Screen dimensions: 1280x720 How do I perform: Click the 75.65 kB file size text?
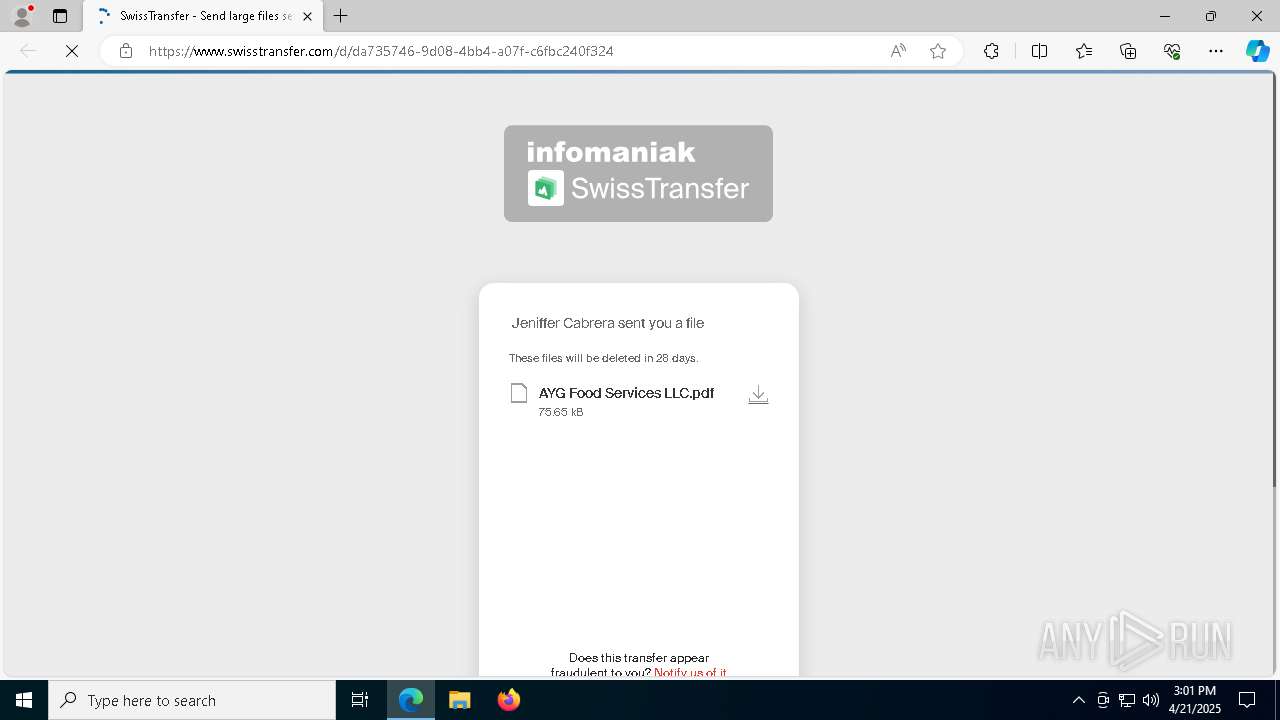pyautogui.click(x=561, y=412)
